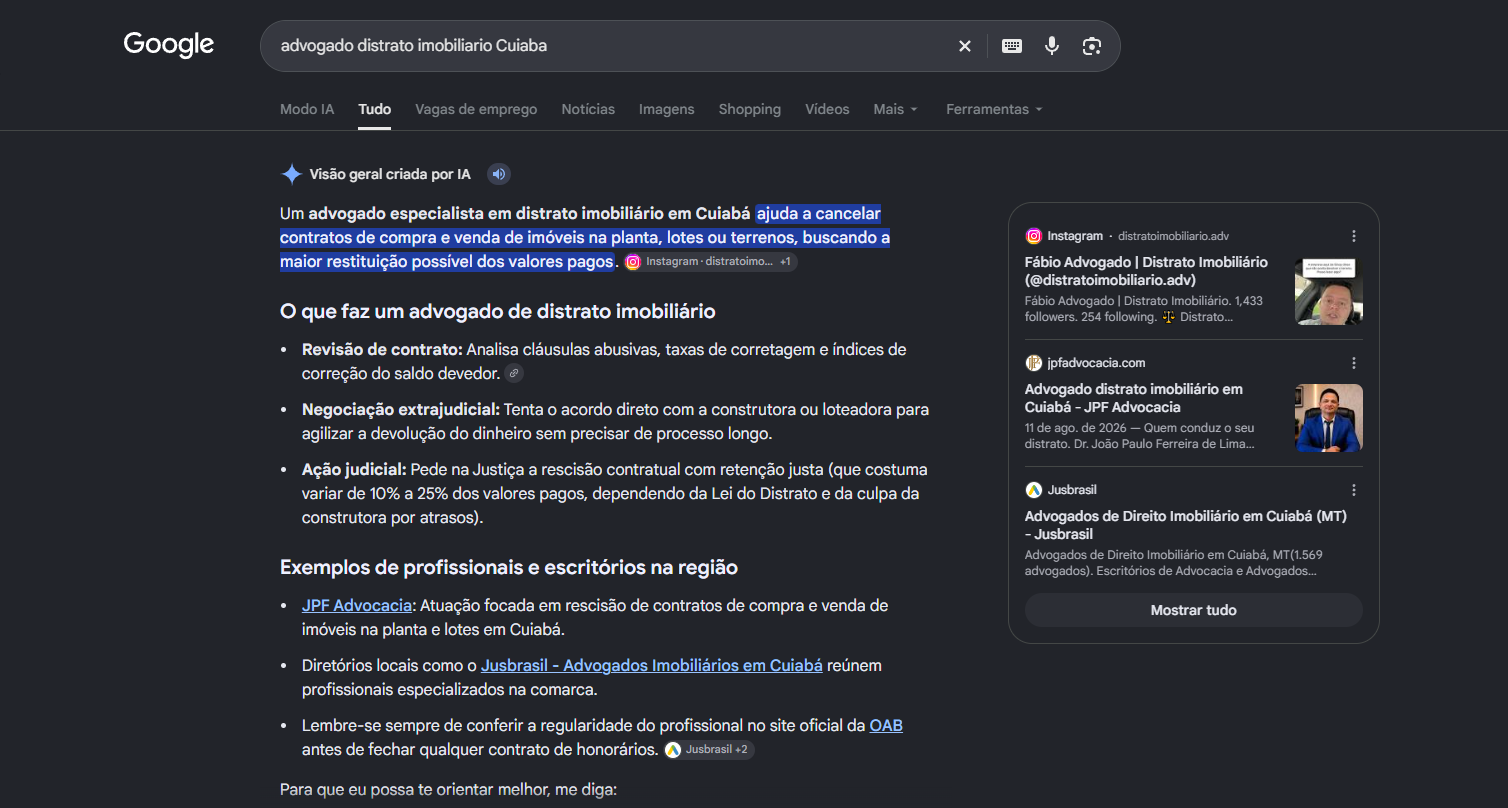Click JPF Advocacia lawyer photo thumbnail
The width and height of the screenshot is (1508, 808).
[x=1329, y=418]
